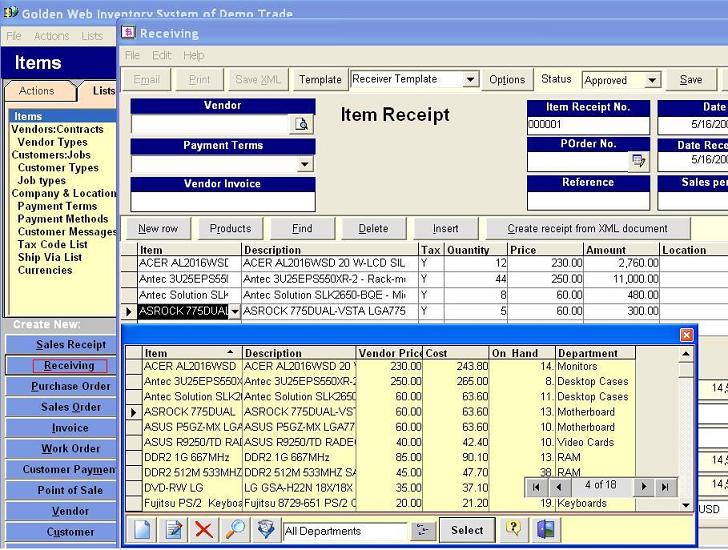Click the magnifying glass search icon
Screen dimensions: 728x550
click(235, 530)
